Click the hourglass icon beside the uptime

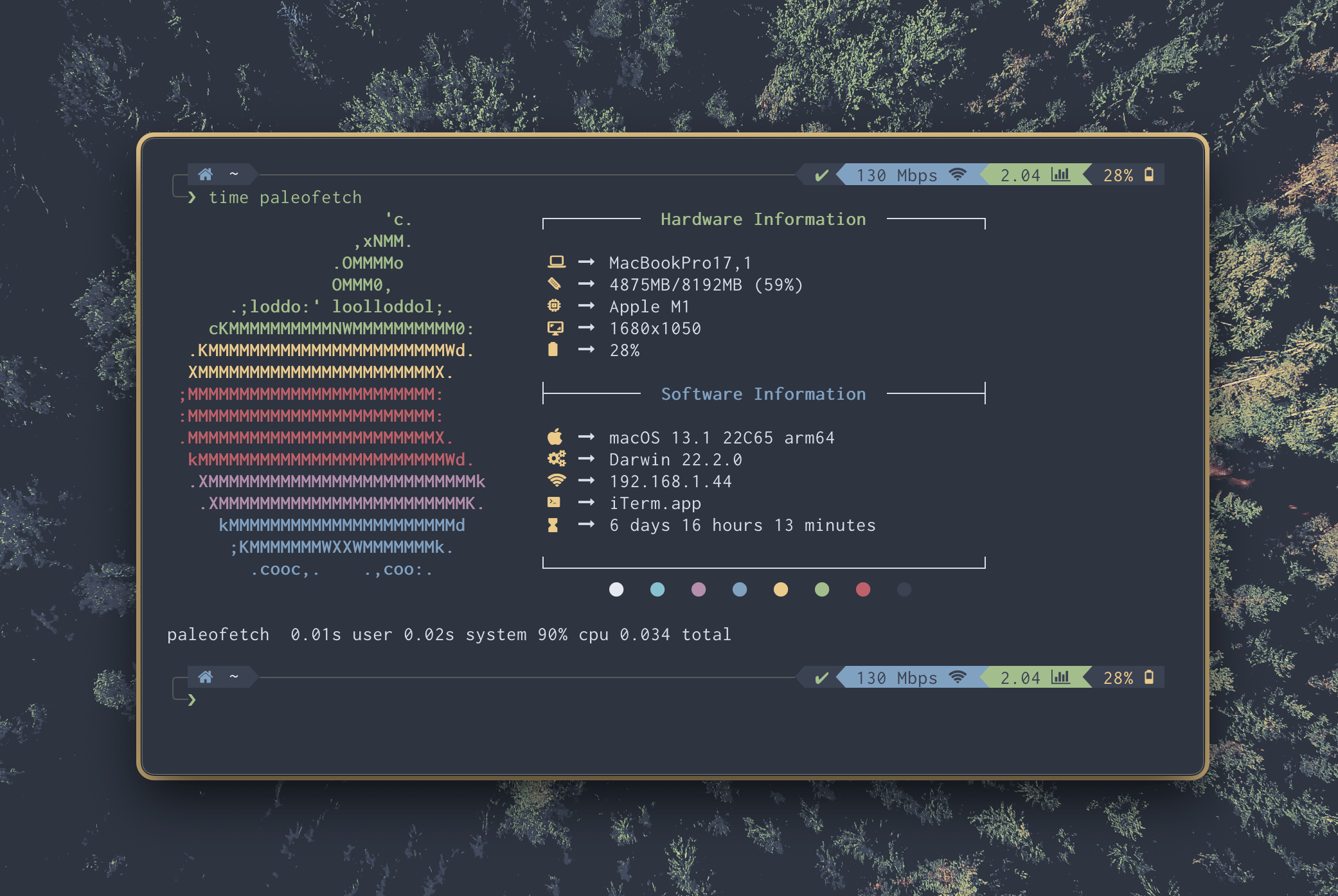coord(553,525)
